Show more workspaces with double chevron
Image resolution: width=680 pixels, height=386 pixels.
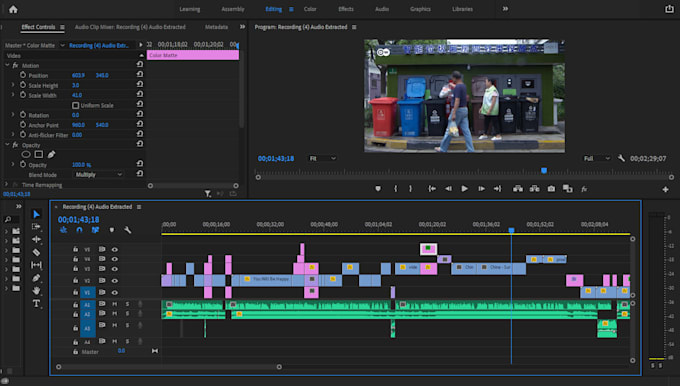(x=505, y=9)
